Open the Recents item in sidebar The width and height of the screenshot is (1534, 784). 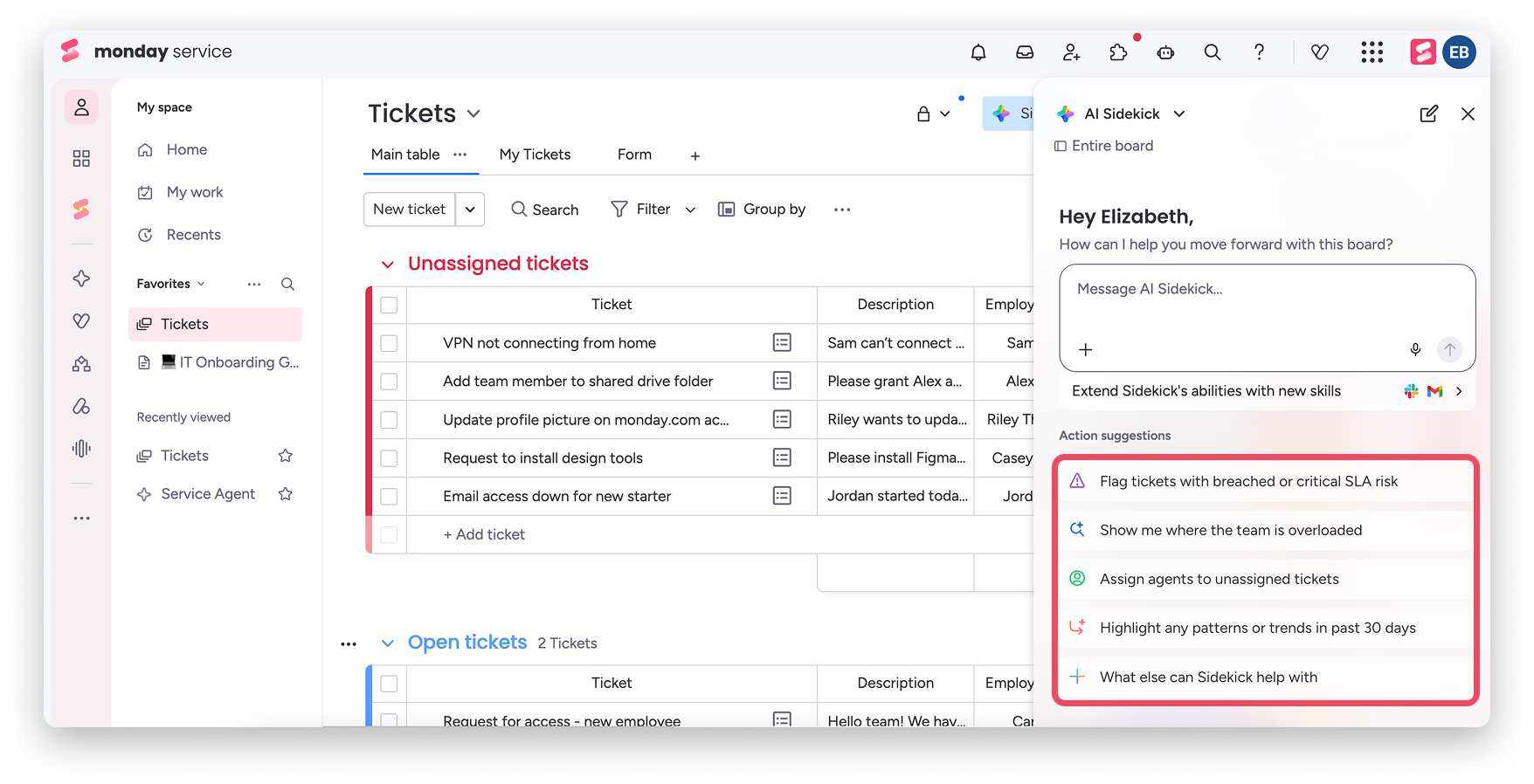[180, 235]
